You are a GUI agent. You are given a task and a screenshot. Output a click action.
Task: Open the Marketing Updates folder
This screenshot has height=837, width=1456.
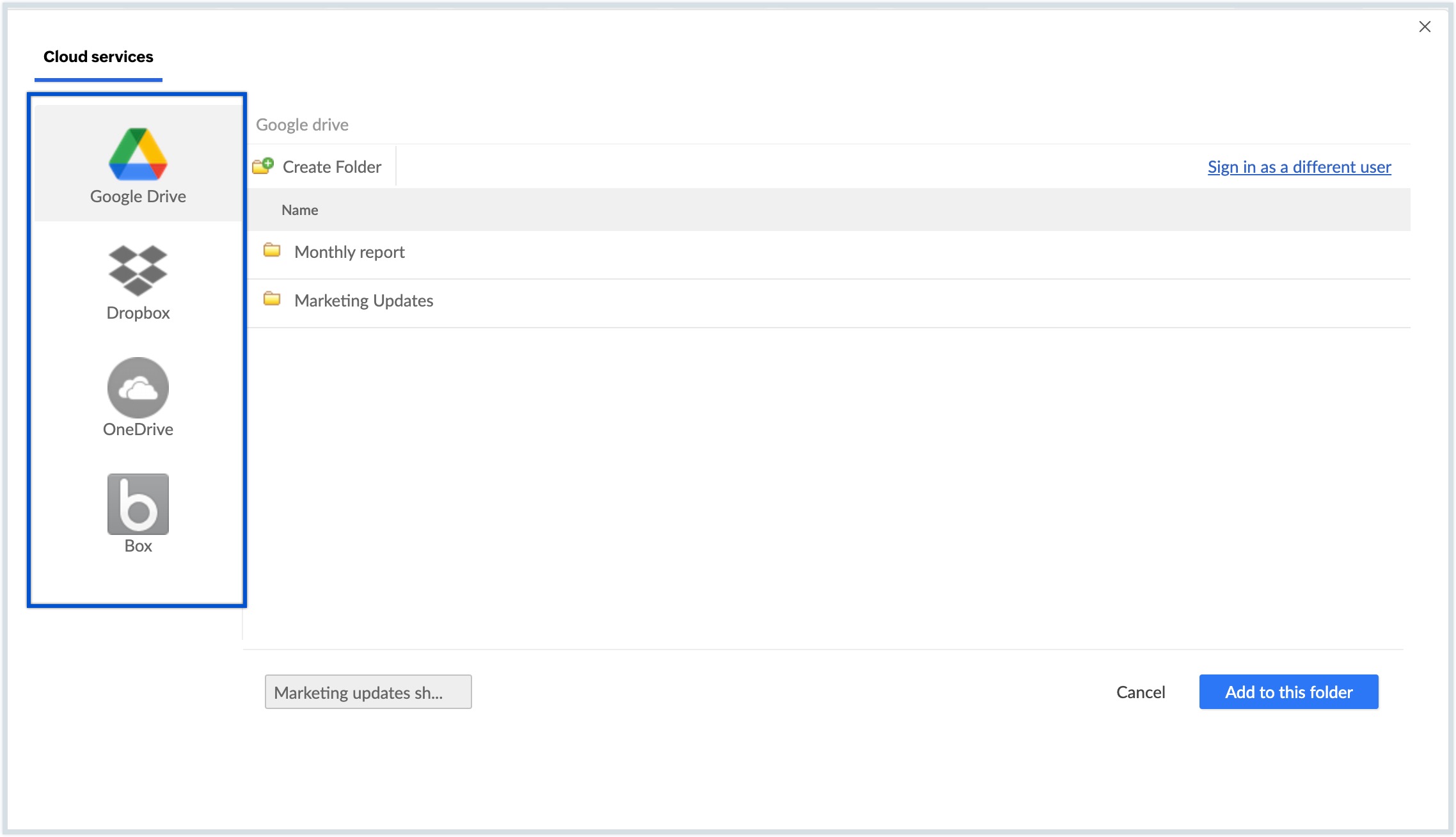point(363,301)
